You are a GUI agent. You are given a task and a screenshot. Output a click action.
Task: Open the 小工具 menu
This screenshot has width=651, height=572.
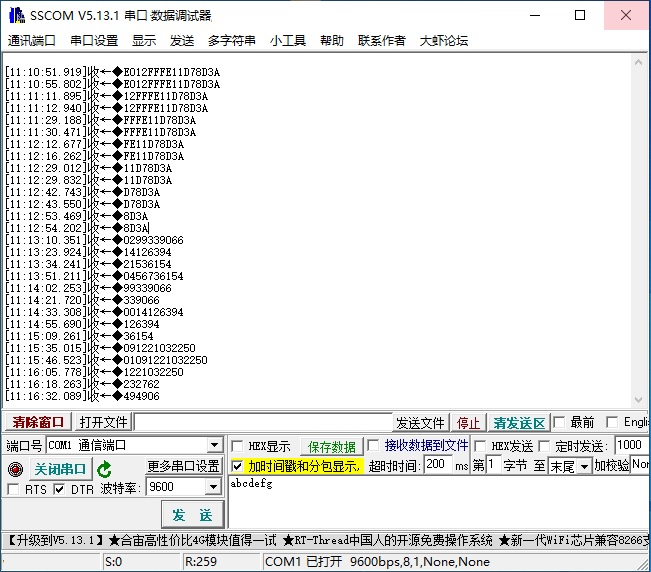pos(288,41)
